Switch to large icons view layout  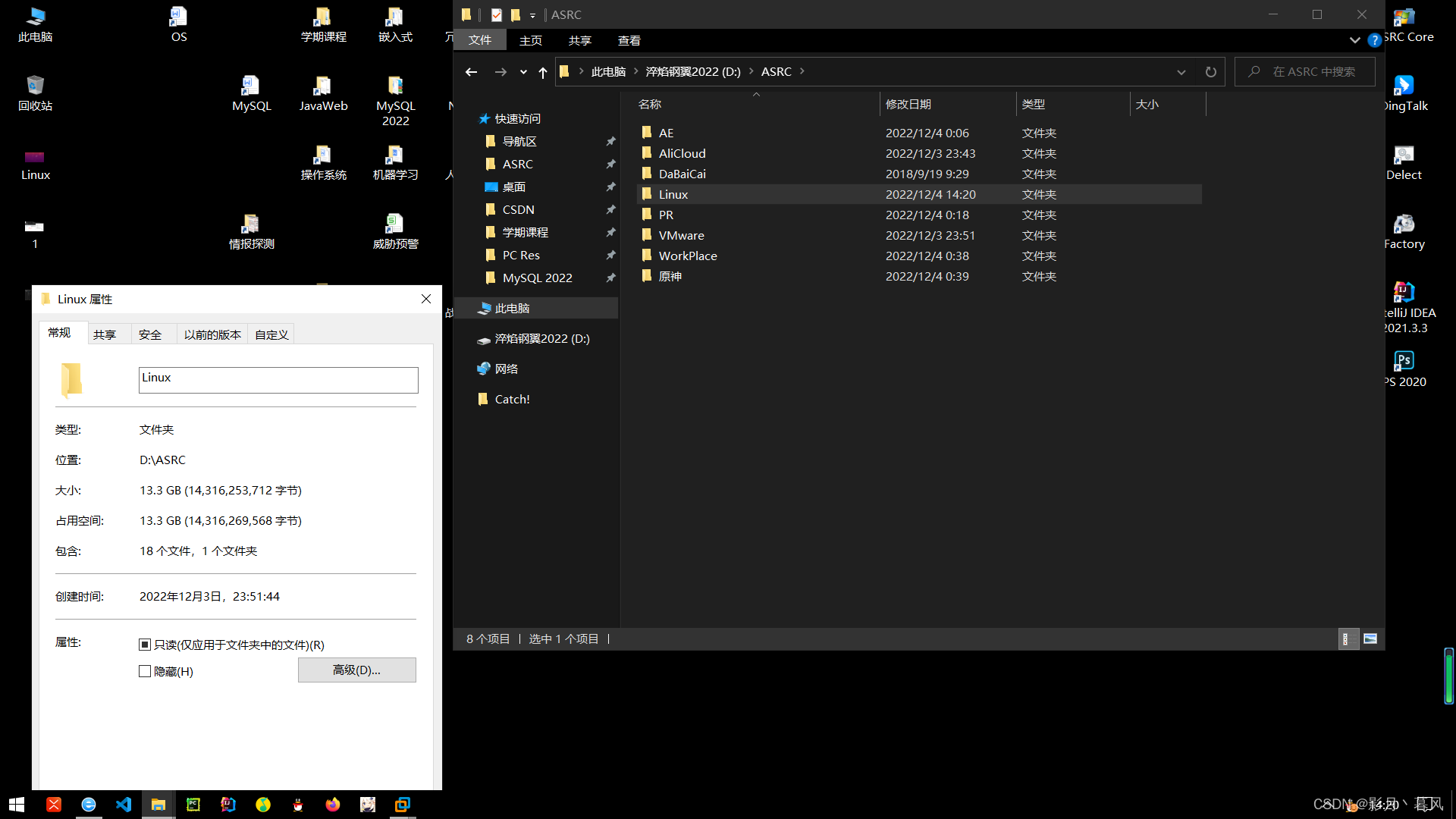tap(1370, 639)
